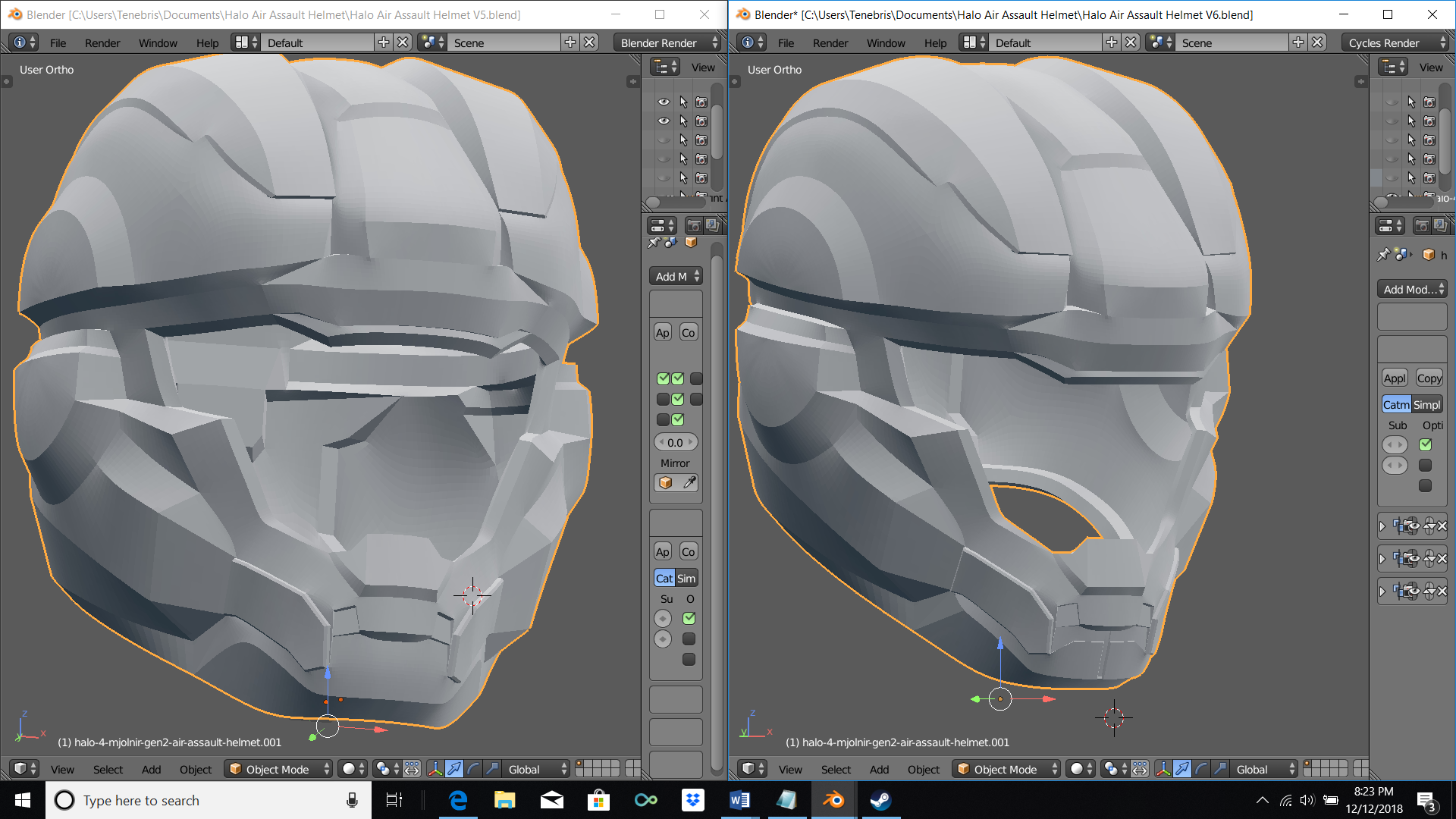
Task: Toggle visibility eye of third outliner row, left window
Action: [x=664, y=140]
